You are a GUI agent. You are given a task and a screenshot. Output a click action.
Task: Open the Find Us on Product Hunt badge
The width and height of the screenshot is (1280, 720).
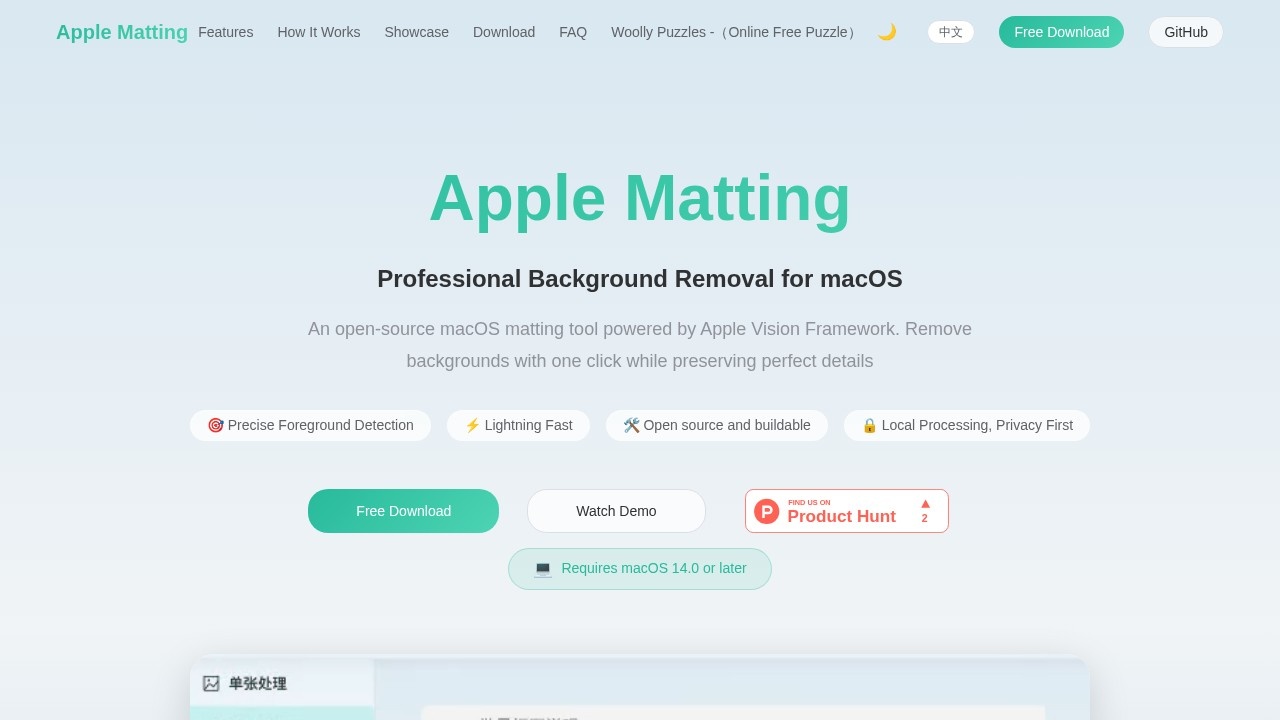pyautogui.click(x=847, y=511)
